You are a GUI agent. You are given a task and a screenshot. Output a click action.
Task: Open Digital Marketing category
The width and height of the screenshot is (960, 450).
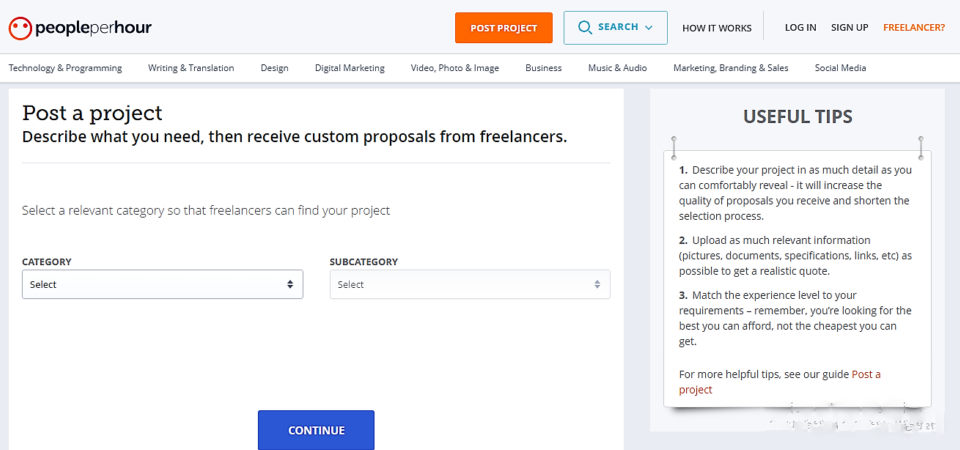(349, 68)
